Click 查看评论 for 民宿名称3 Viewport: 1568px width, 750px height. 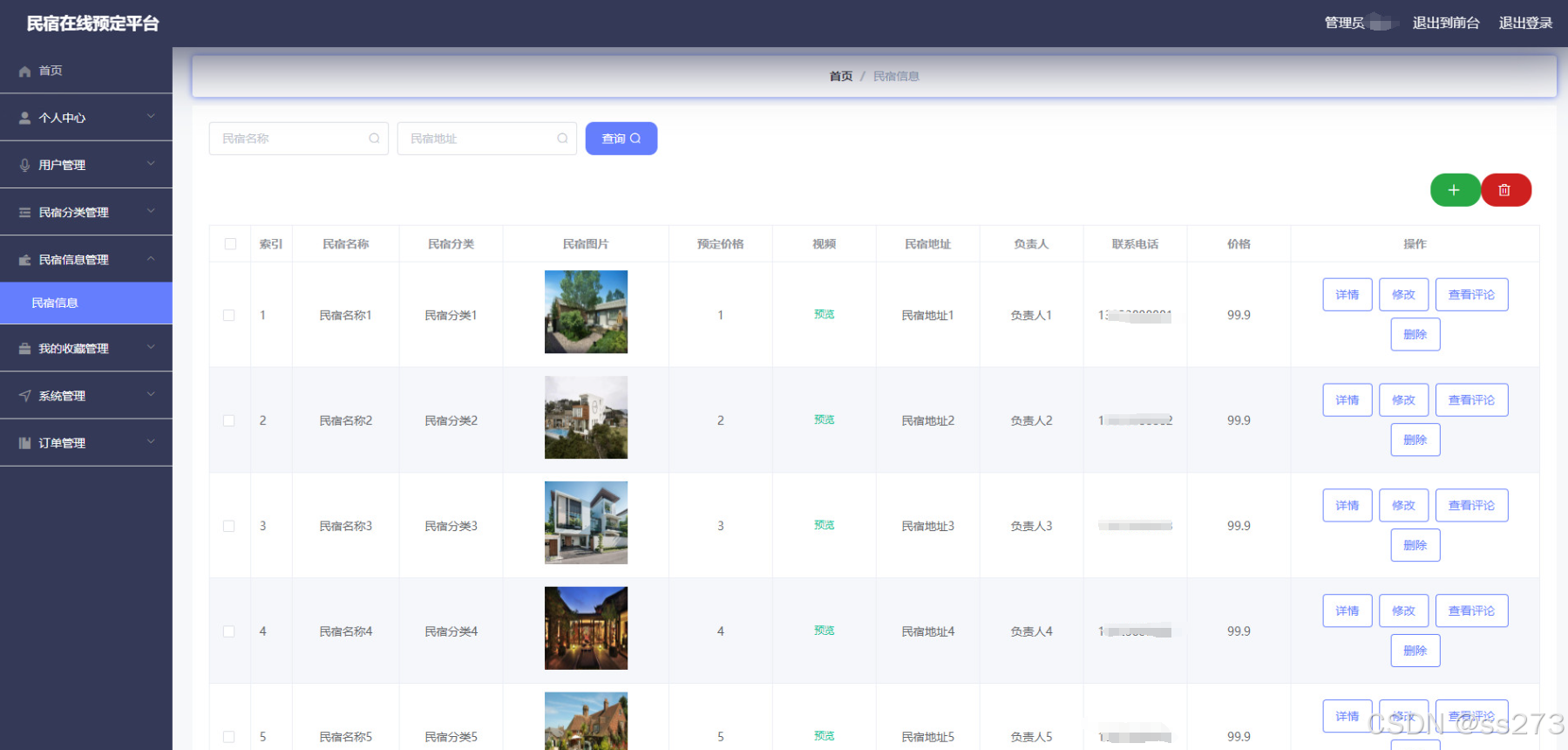pyautogui.click(x=1472, y=506)
